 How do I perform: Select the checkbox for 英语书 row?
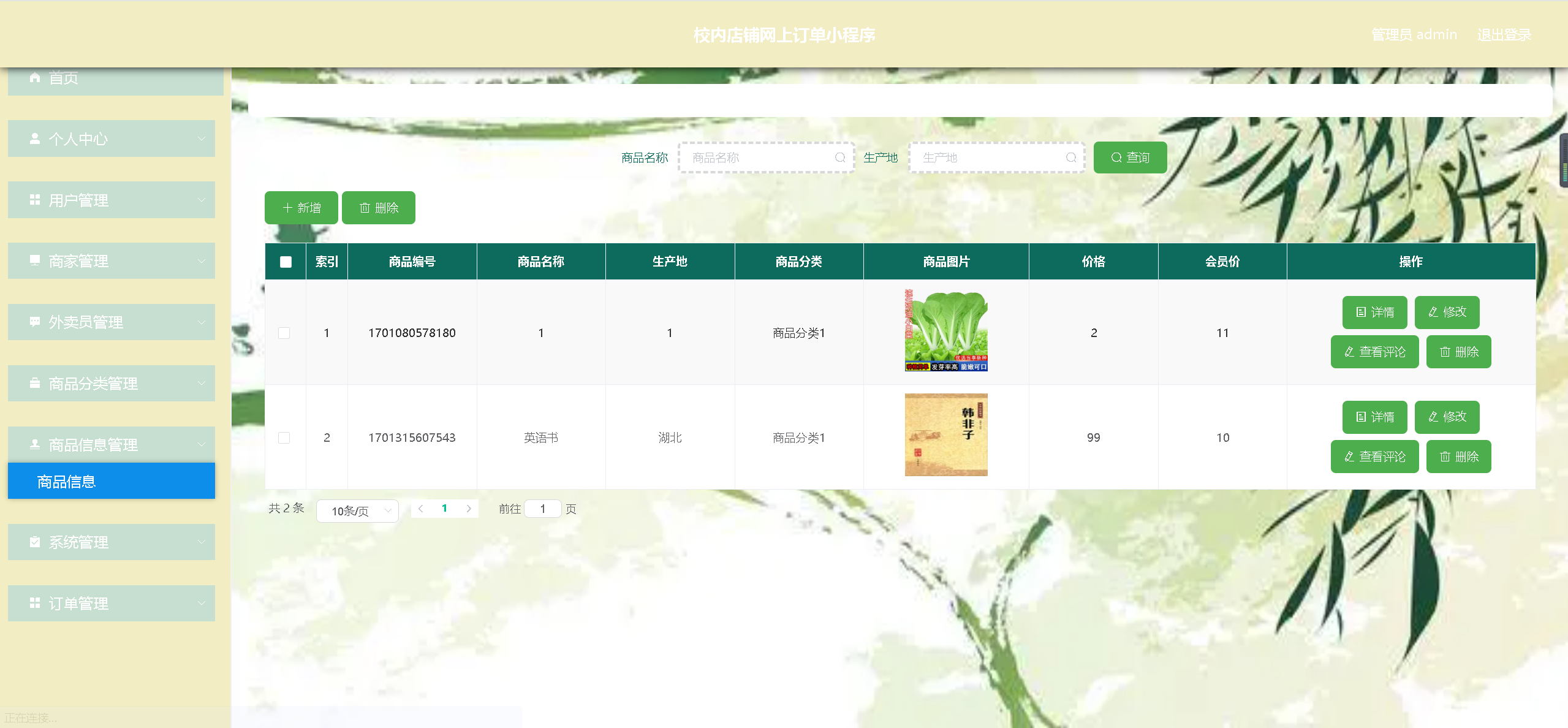click(x=284, y=438)
